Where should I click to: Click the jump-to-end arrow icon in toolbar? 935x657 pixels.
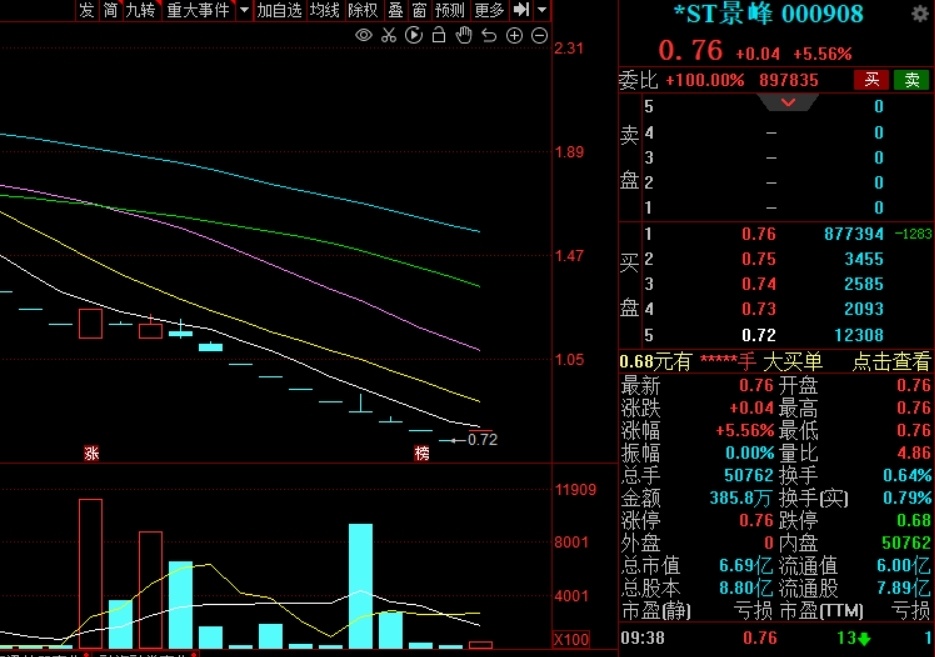tap(522, 10)
